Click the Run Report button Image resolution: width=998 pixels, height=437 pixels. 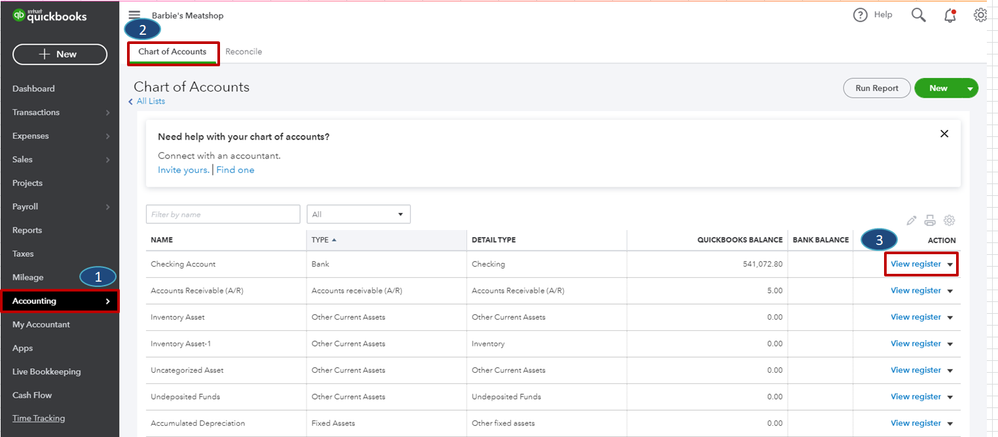pyautogui.click(x=876, y=88)
